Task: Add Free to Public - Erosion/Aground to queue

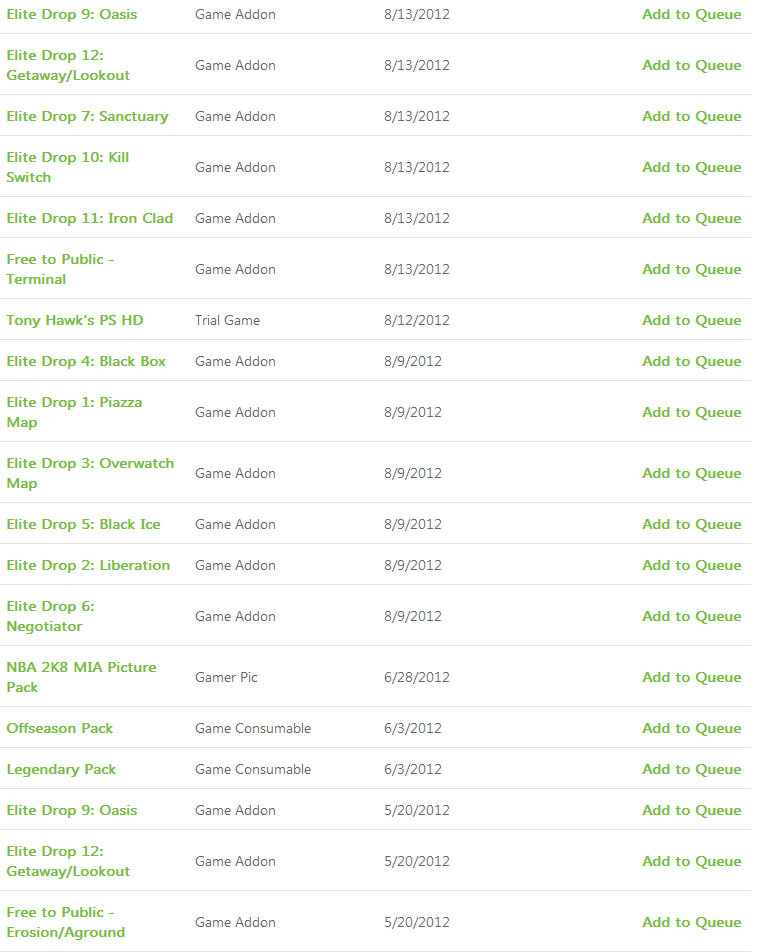Action: coord(691,922)
